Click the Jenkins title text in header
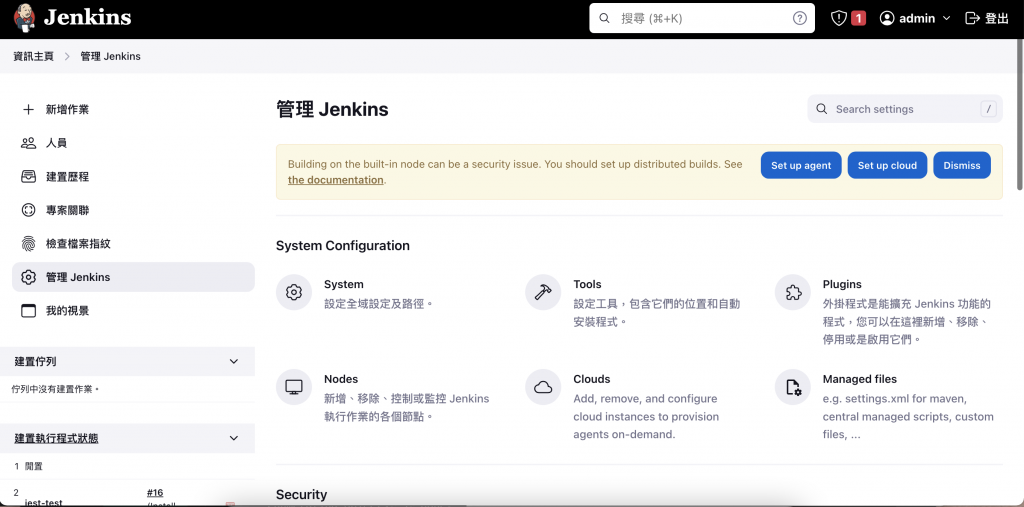Viewport: 1024px width, 507px height. pyautogui.click(x=88, y=18)
